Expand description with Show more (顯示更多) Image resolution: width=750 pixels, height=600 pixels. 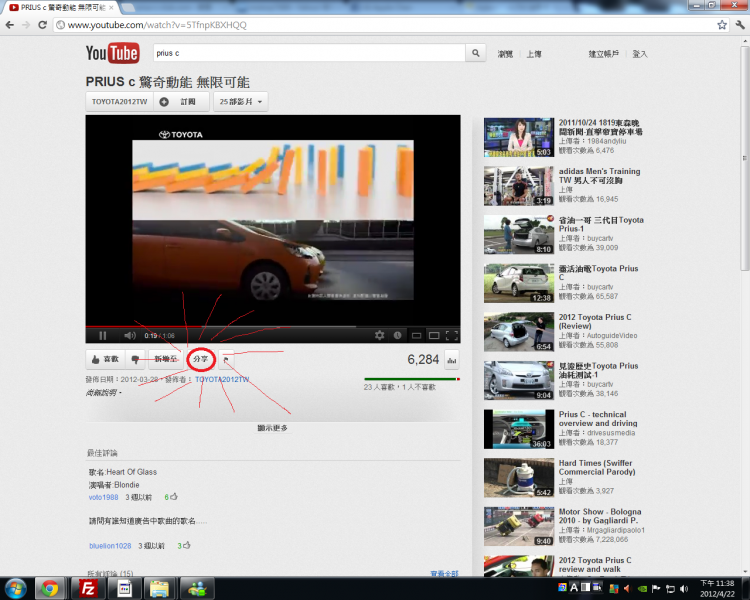pyautogui.click(x=273, y=428)
